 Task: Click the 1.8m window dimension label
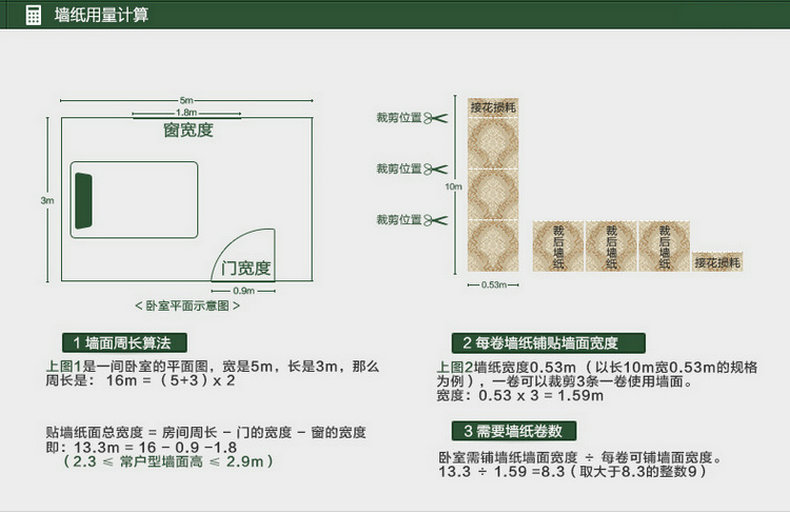point(186,112)
